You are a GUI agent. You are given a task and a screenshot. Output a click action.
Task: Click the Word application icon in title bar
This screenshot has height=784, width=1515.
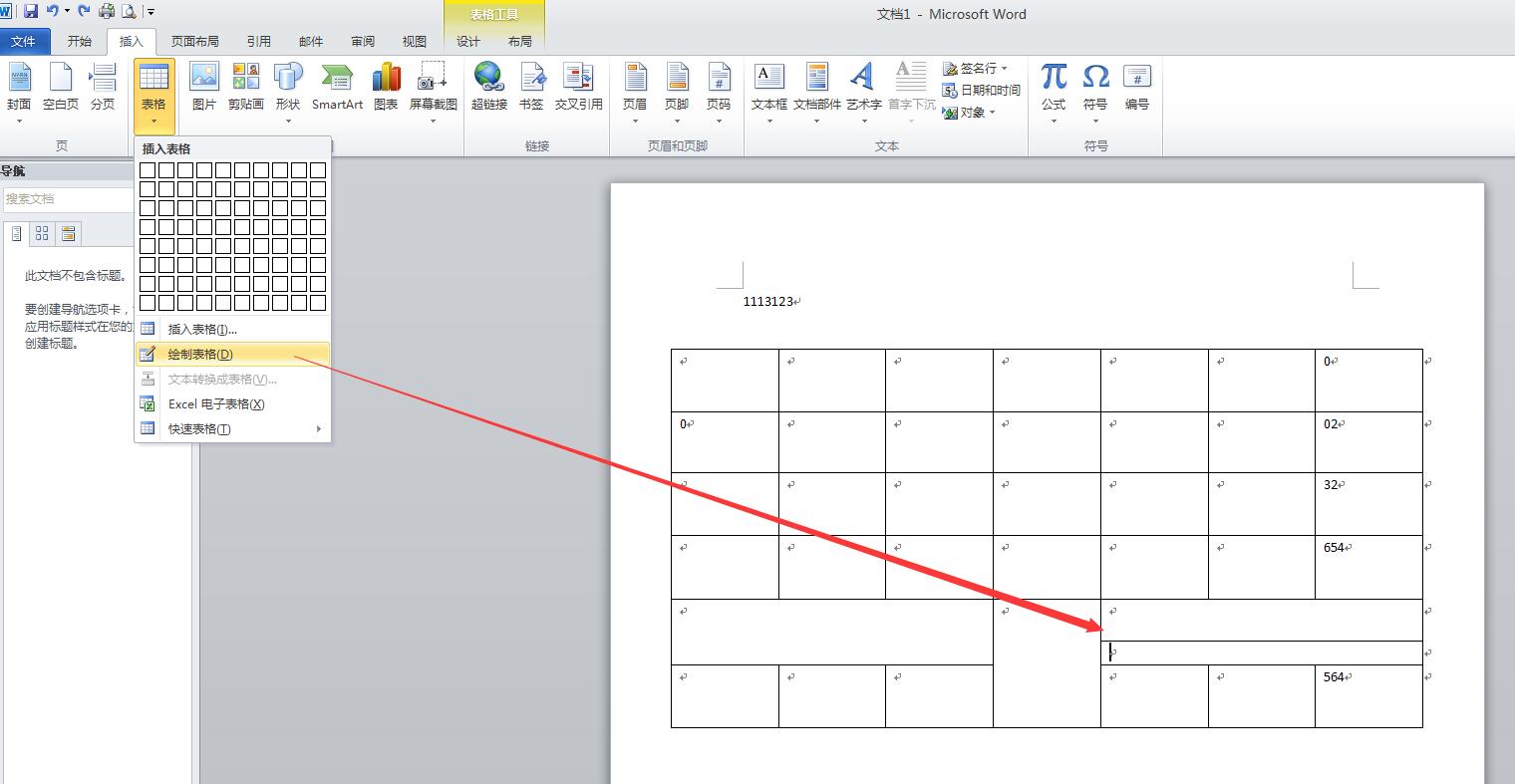pyautogui.click(x=7, y=11)
